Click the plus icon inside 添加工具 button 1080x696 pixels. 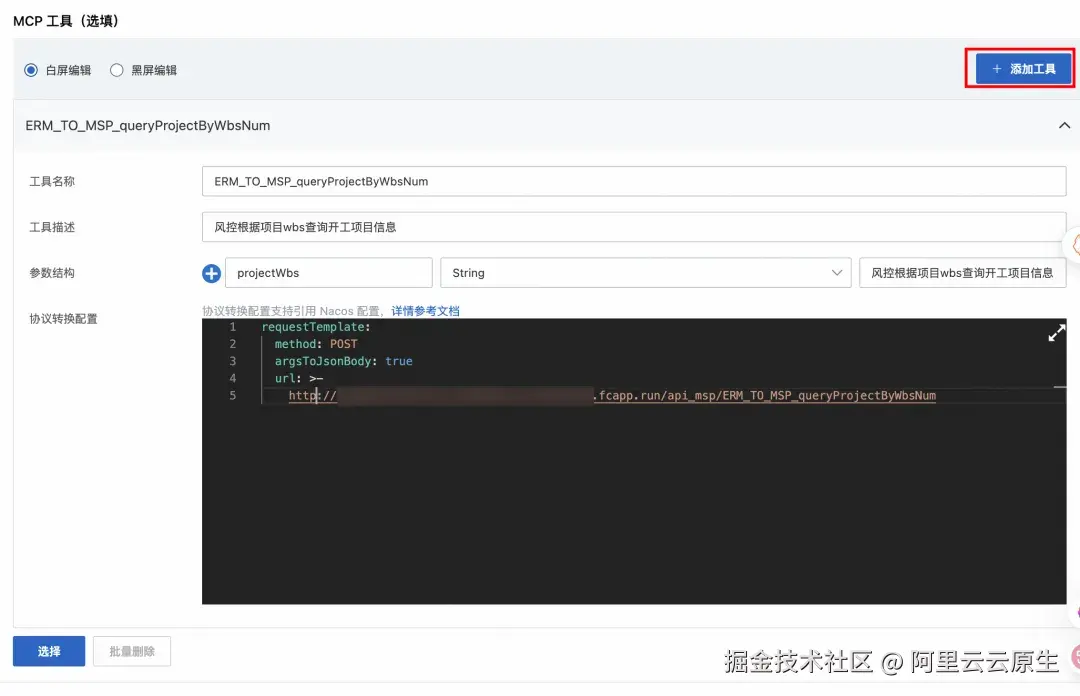[995, 68]
